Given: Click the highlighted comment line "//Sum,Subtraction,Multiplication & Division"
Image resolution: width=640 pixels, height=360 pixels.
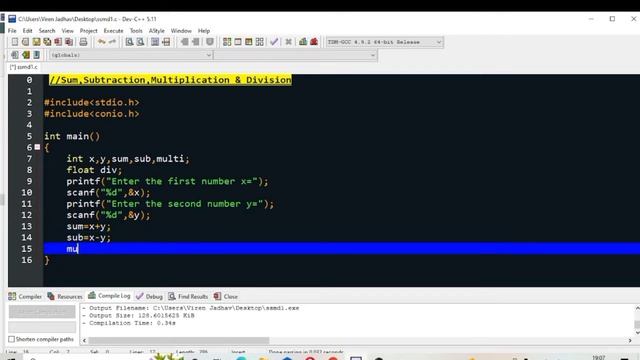Looking at the screenshot, I should point(170,80).
